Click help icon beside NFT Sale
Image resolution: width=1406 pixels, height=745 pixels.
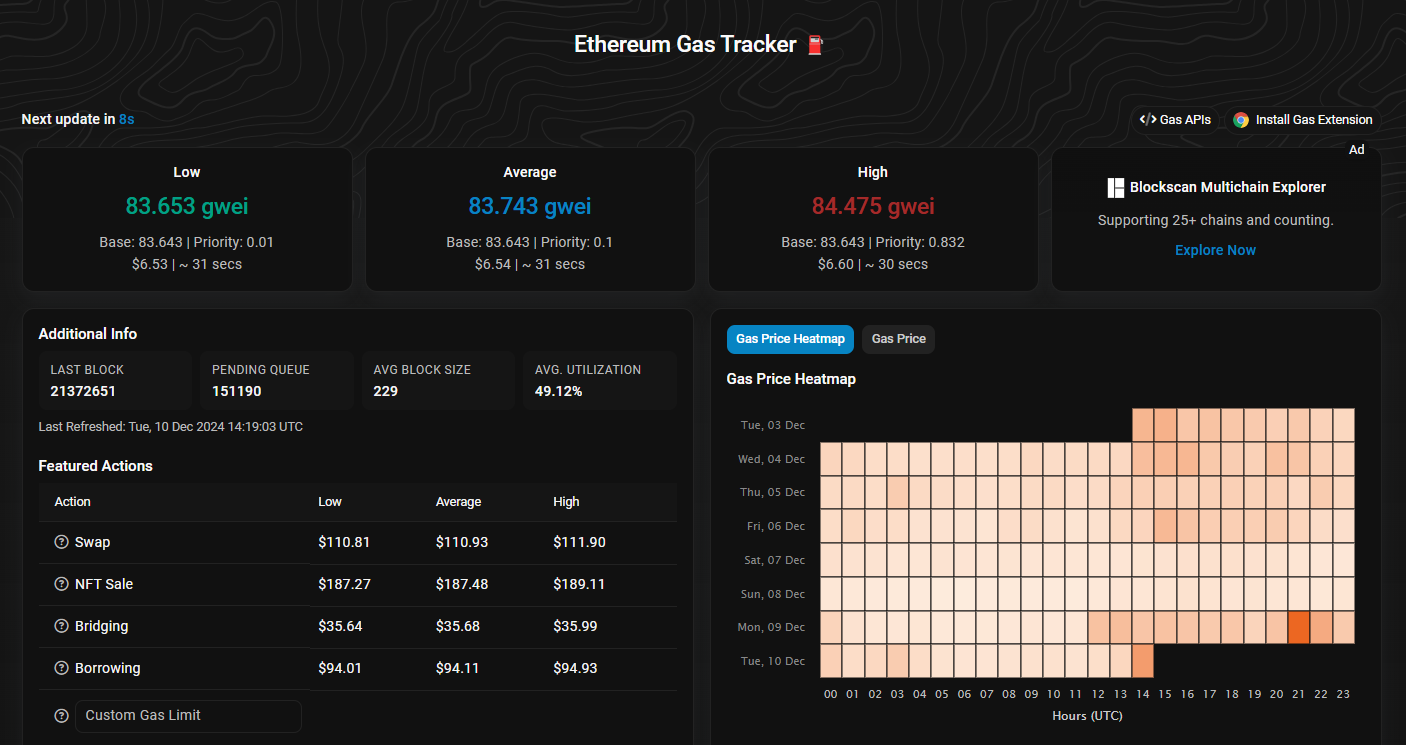tap(61, 584)
